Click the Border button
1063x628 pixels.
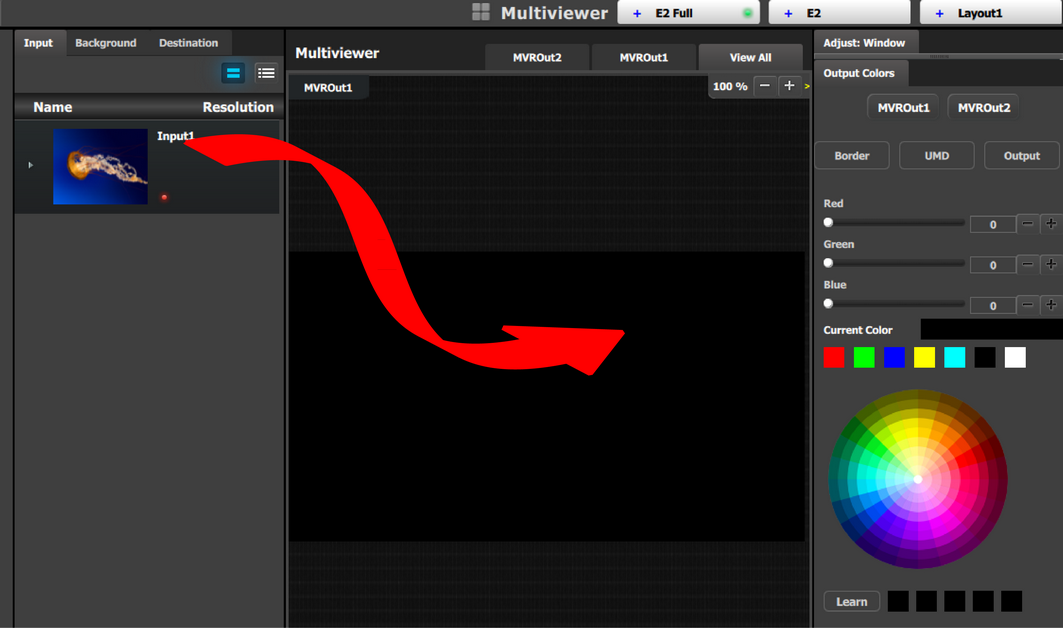coord(851,156)
